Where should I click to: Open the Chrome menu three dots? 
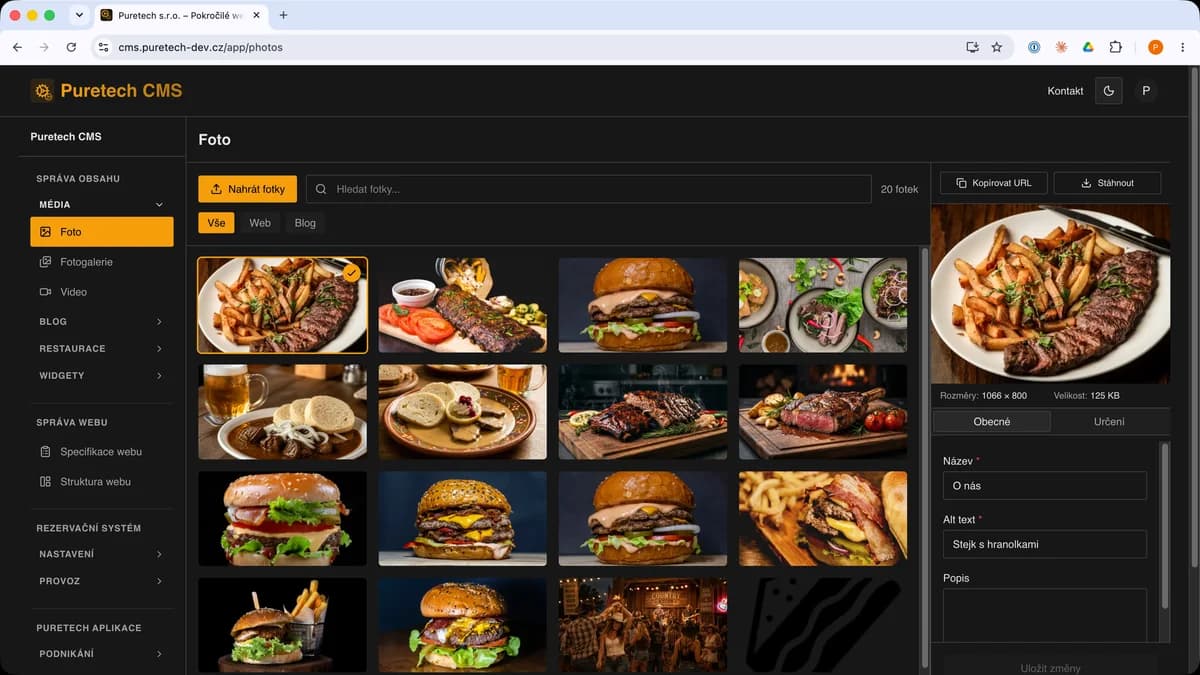[x=1182, y=47]
